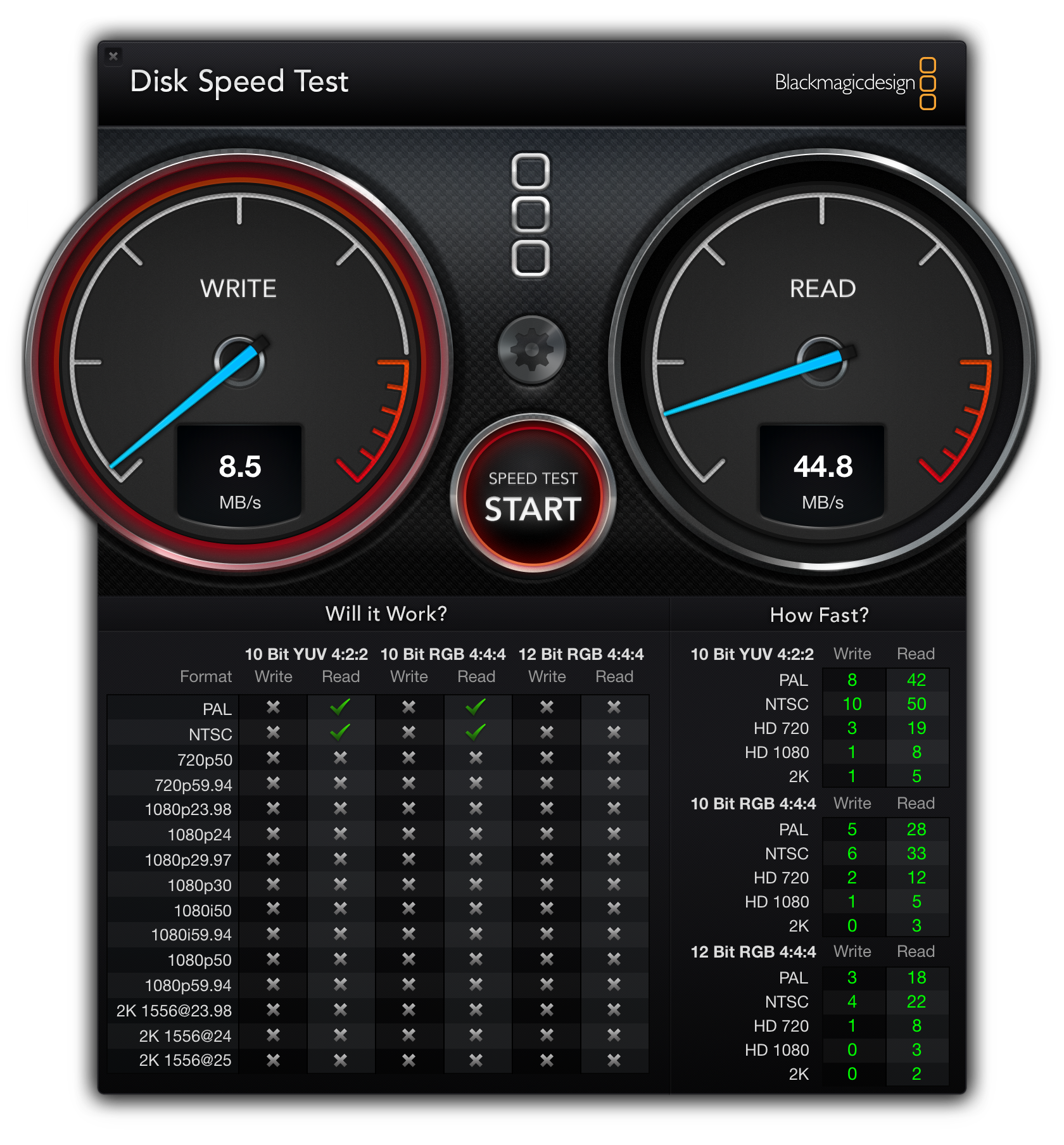This screenshot has width=1064, height=1145.
Task: Click the PAL 10 Bit YUV write cross
Action: coord(273,707)
